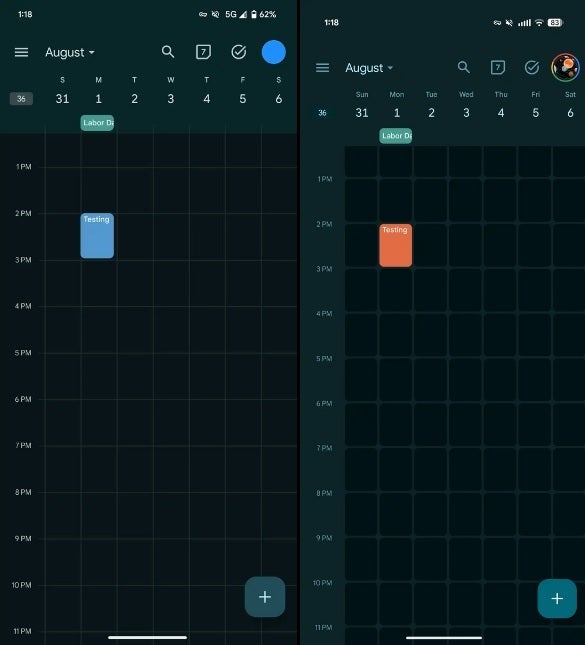Image resolution: width=585 pixels, height=645 pixels.
Task: Expand August month dropdown in right calendar
Action: [369, 68]
